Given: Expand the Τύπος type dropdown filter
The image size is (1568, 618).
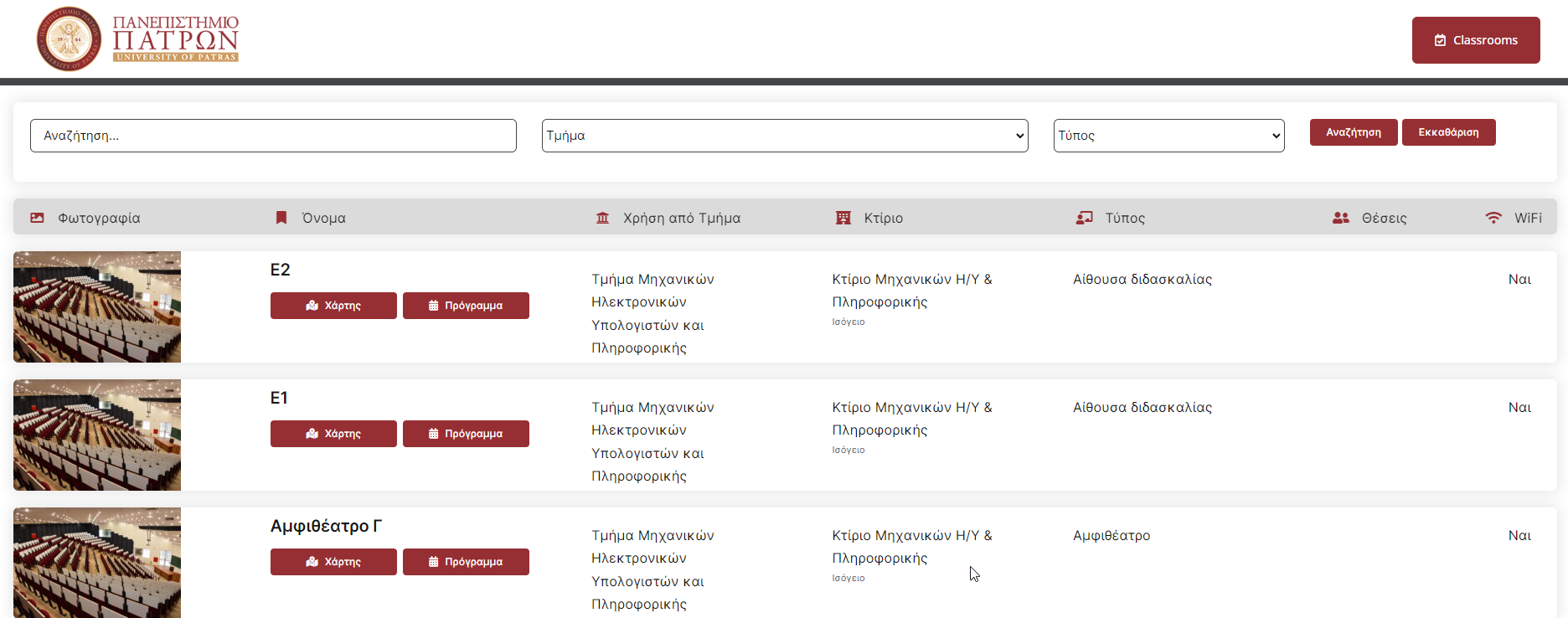Looking at the screenshot, I should [x=1168, y=136].
